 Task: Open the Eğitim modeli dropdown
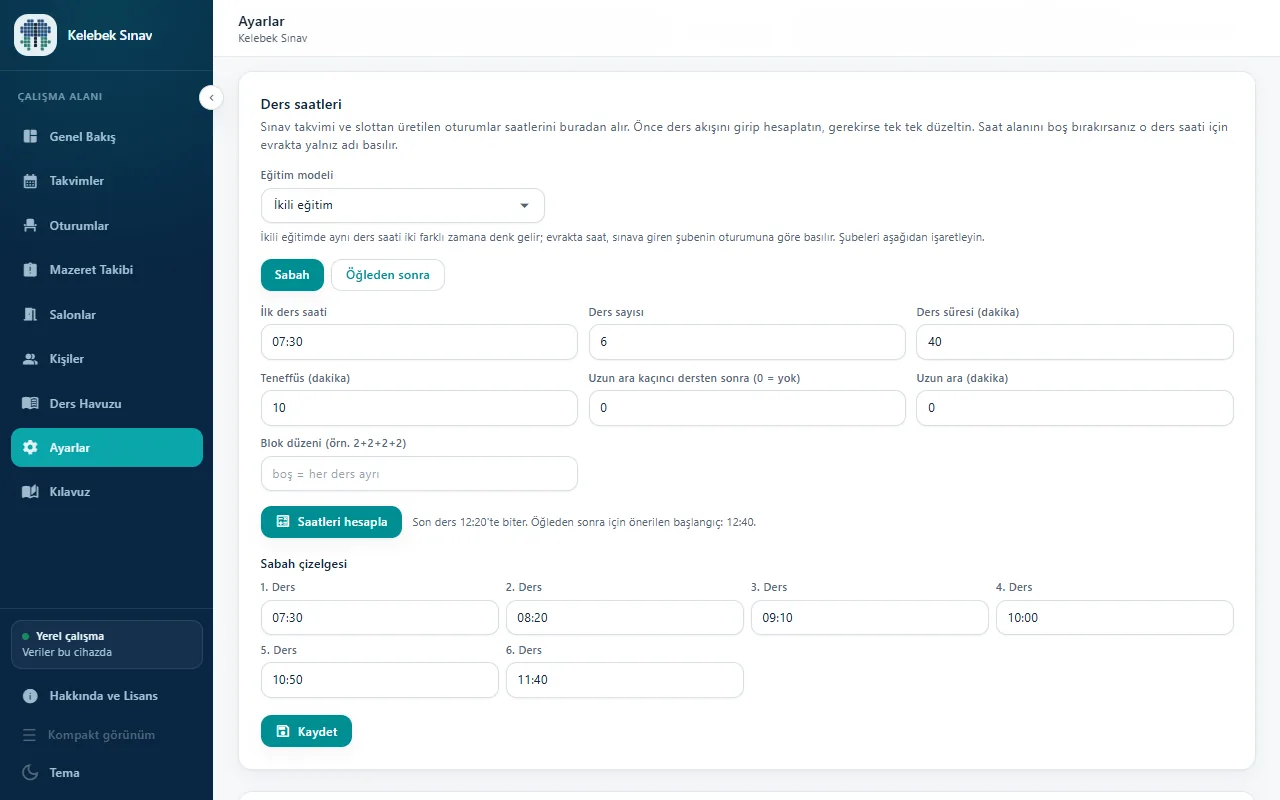403,205
